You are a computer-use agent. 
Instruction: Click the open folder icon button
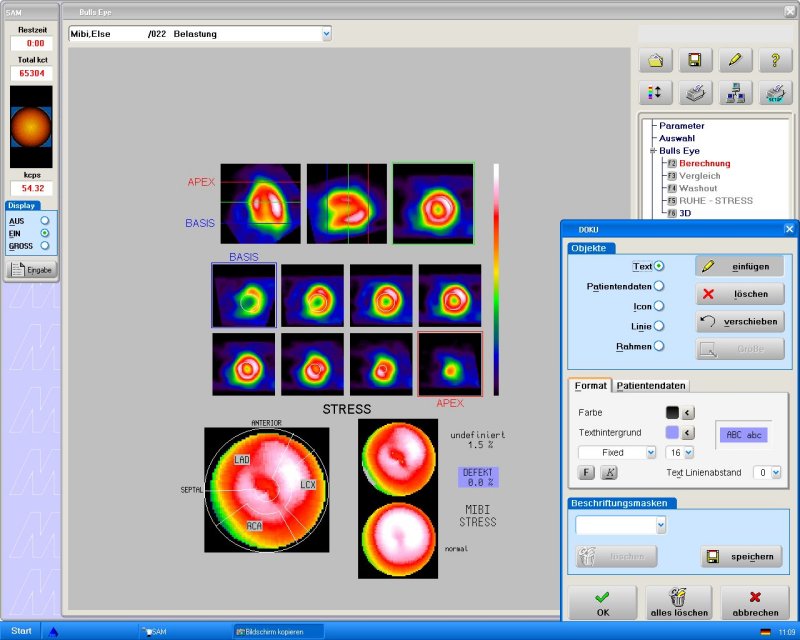pos(656,60)
